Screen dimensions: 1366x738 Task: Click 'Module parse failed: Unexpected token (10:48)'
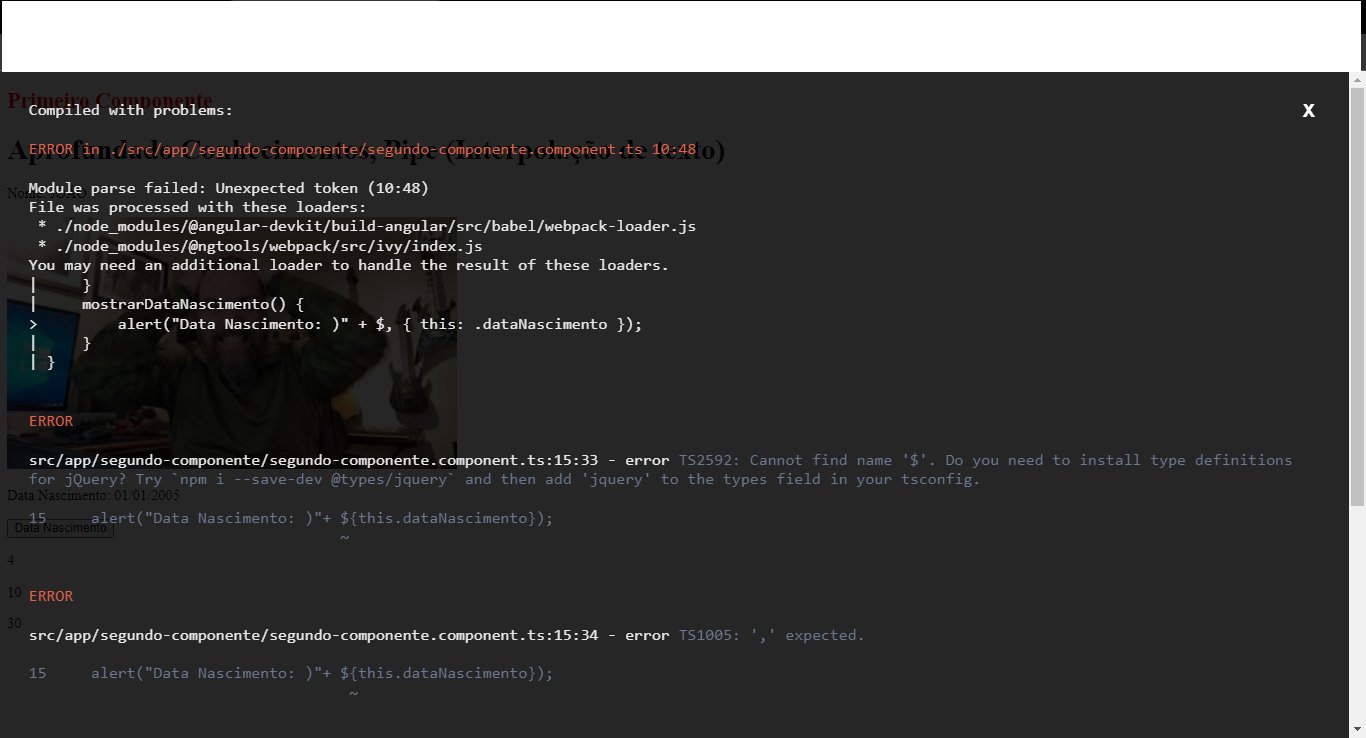228,188
